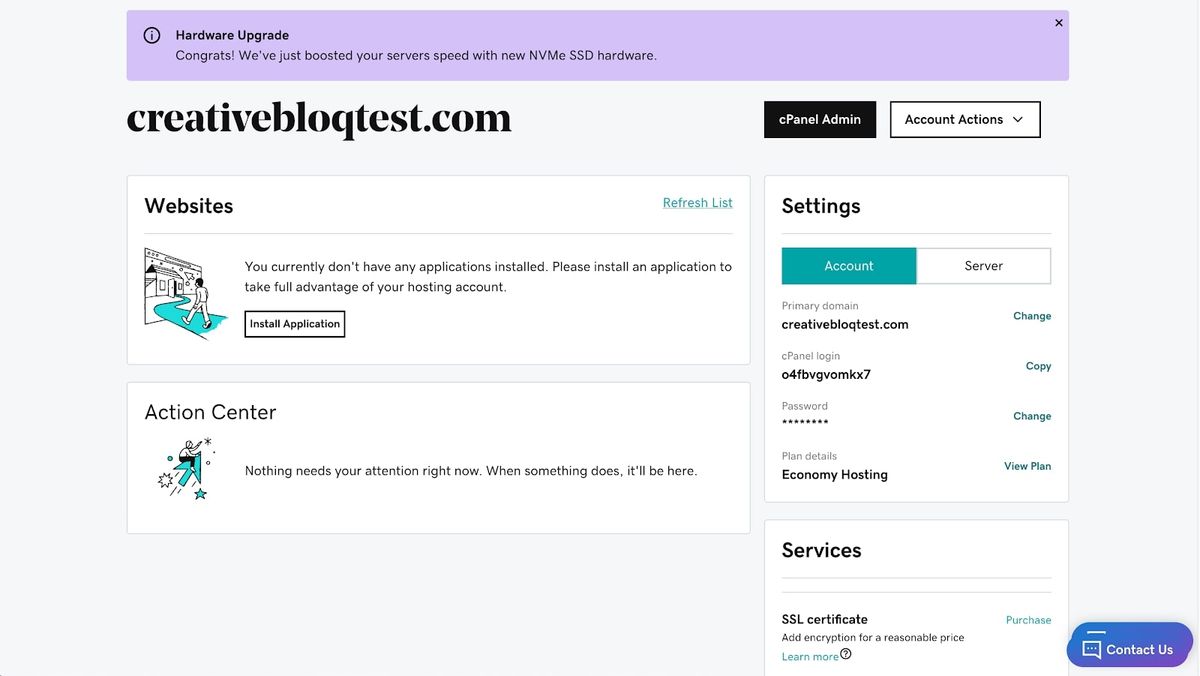The image size is (1200, 676).
Task: Click the info icon in the Hardware Upgrade banner
Action: pyautogui.click(x=151, y=35)
